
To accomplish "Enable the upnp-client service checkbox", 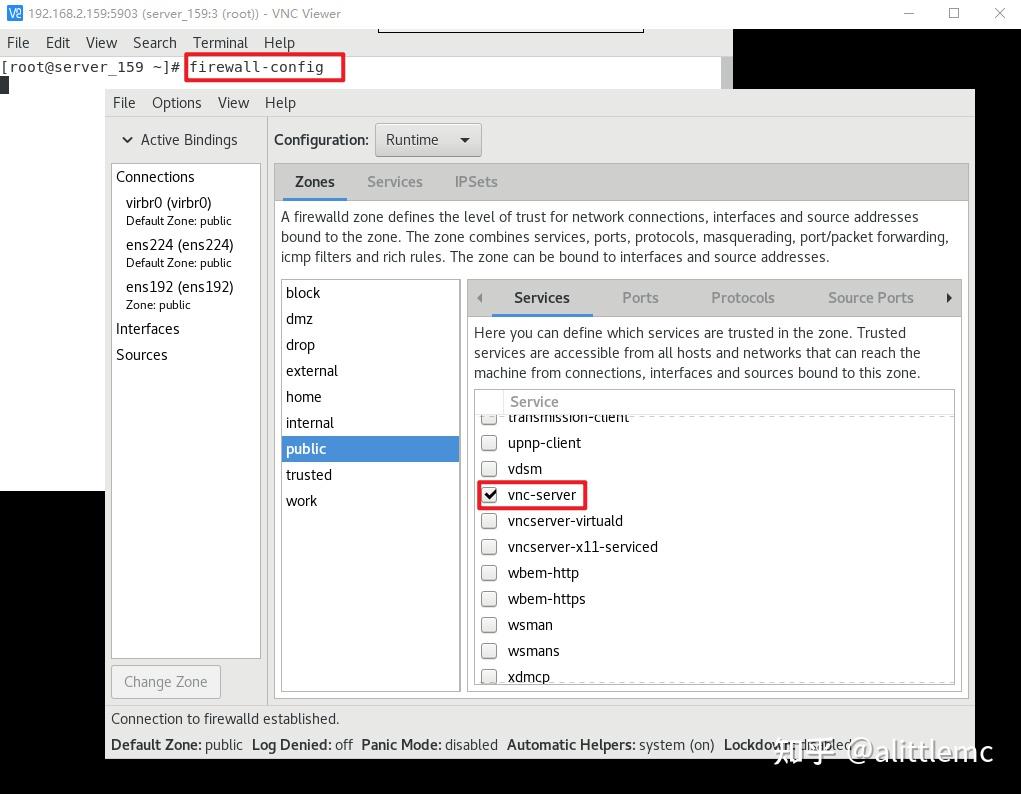I will (489, 443).
